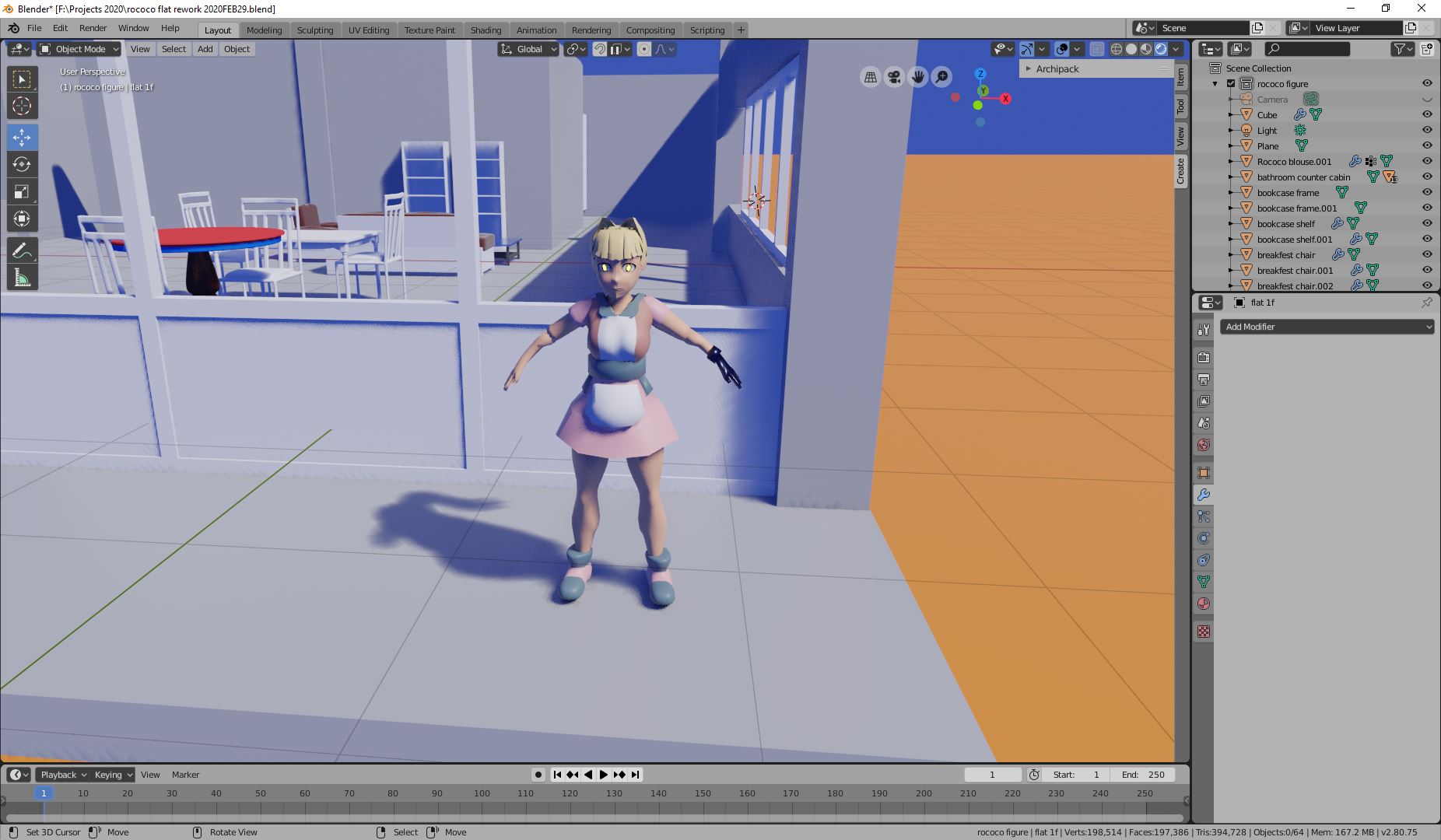1441x840 pixels.
Task: Open the Create sidebar tab
Action: 1180,171
